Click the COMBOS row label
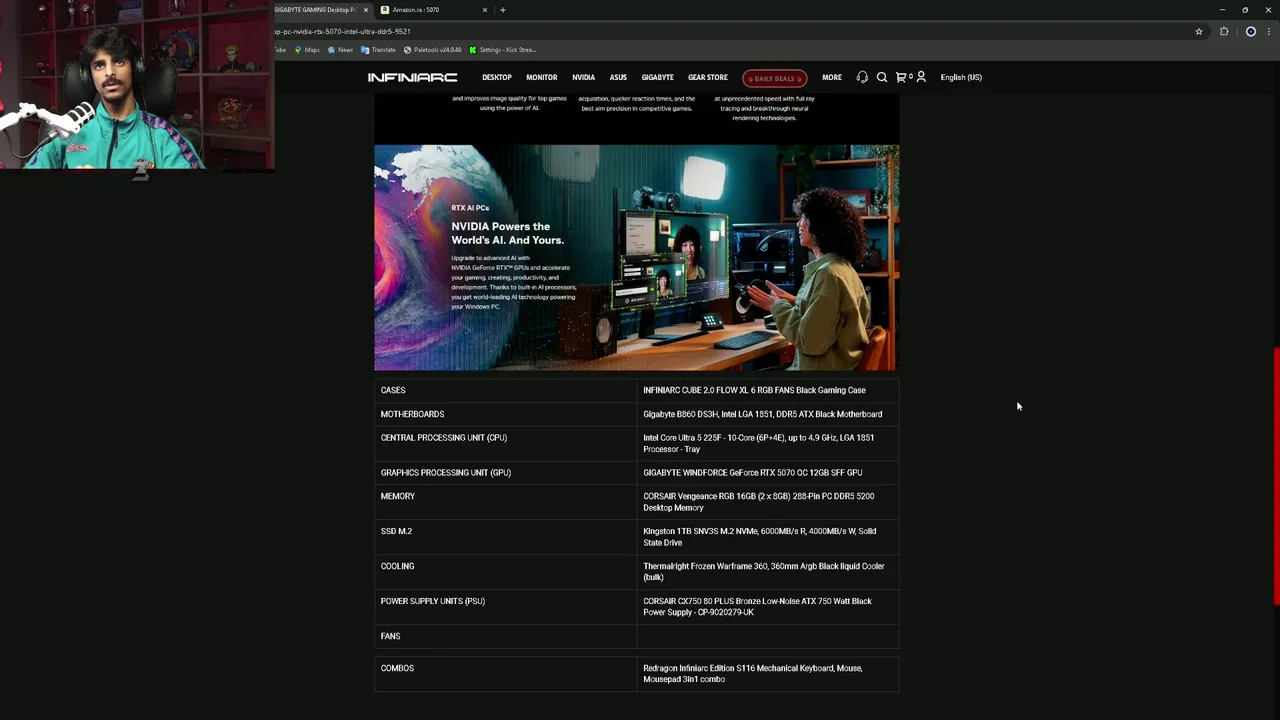 397,668
